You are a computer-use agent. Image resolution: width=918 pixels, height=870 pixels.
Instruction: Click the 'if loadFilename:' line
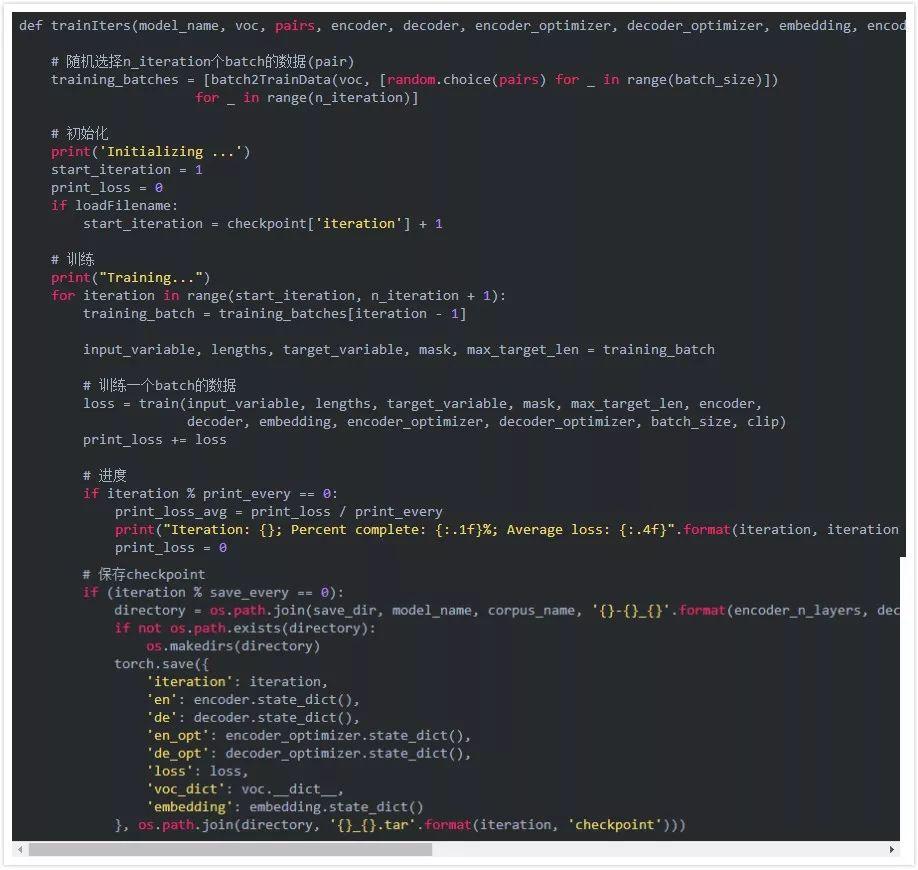(x=114, y=205)
